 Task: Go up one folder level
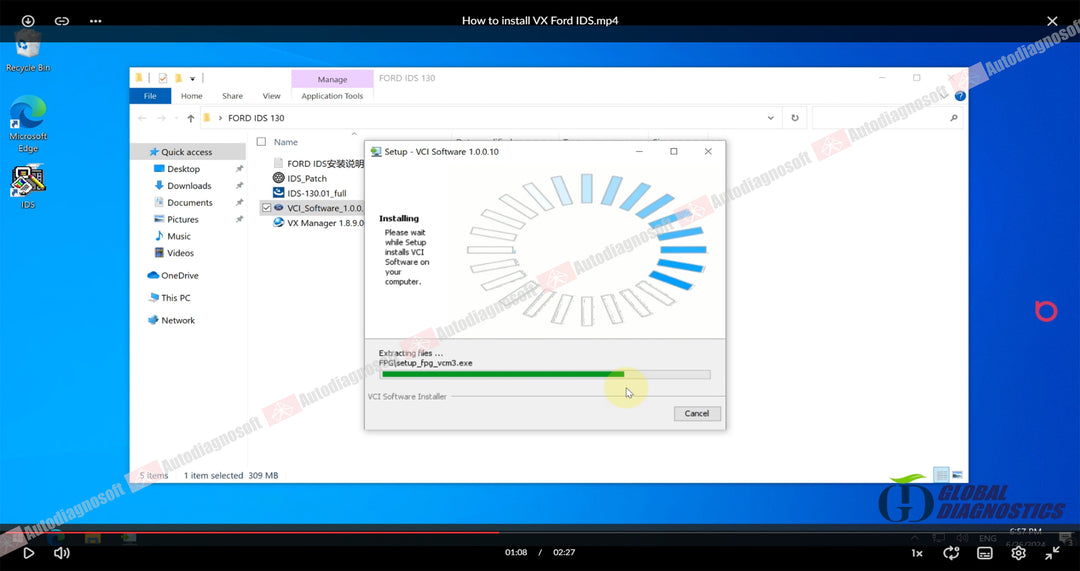pyautogui.click(x=191, y=118)
